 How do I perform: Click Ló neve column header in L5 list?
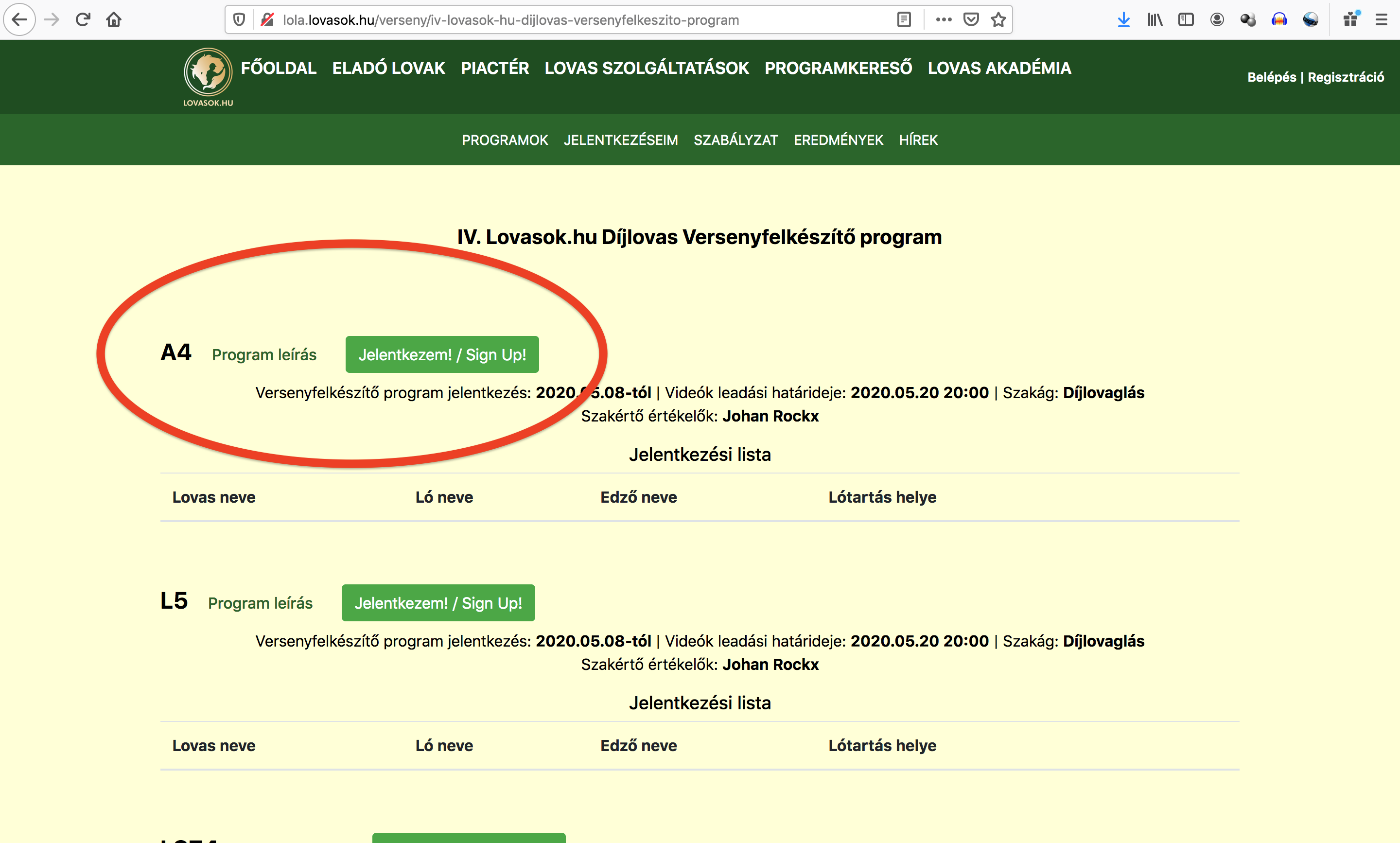(x=444, y=745)
